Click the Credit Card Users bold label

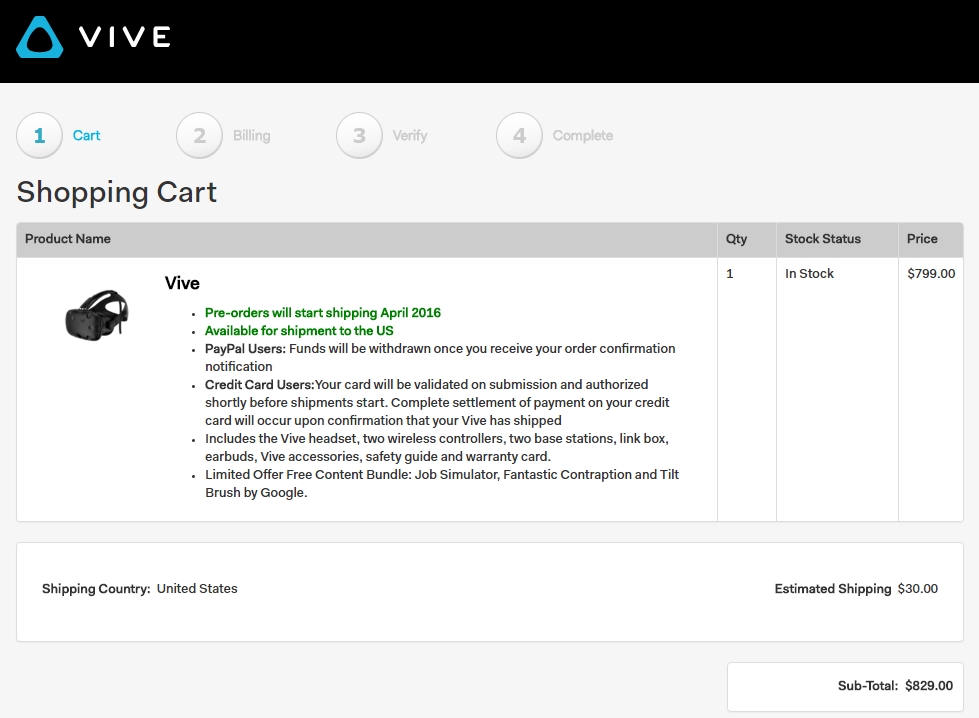tap(260, 385)
